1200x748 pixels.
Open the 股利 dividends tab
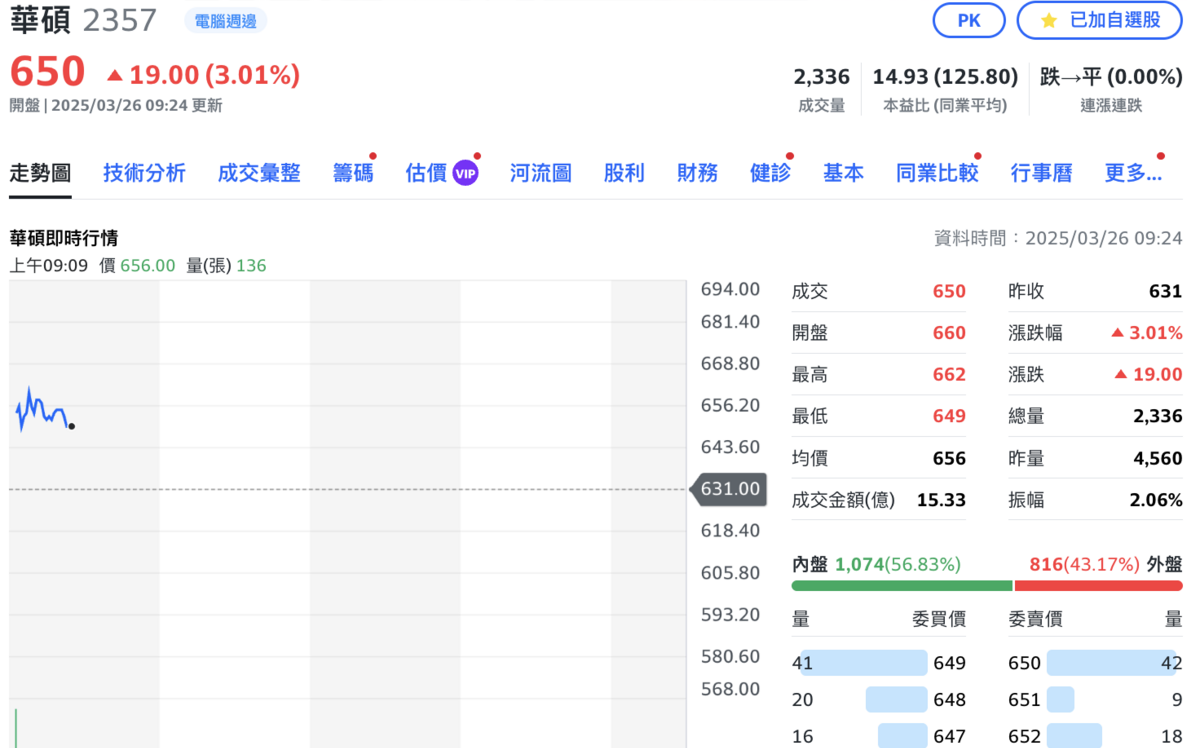pyautogui.click(x=624, y=173)
